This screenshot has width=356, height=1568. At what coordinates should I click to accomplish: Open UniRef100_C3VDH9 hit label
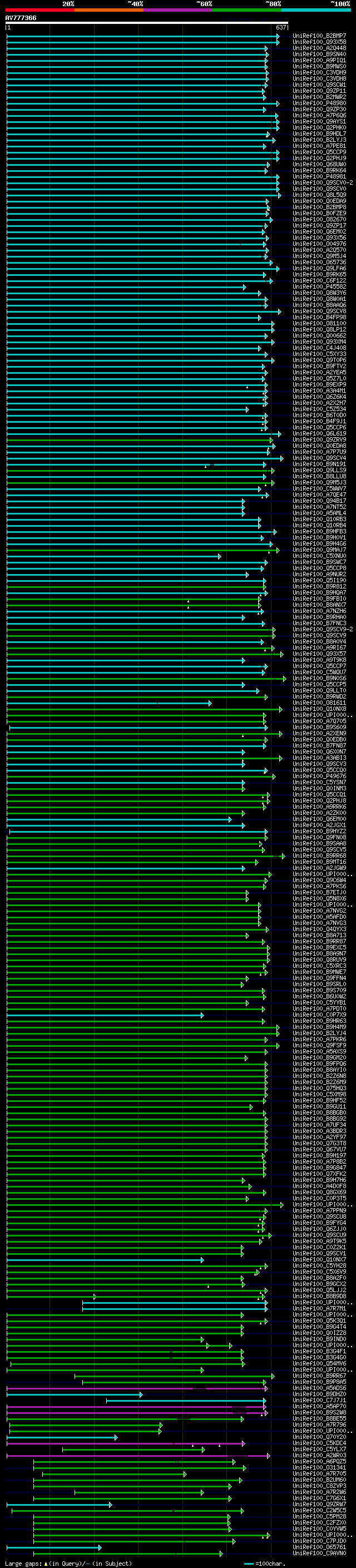tap(319, 72)
